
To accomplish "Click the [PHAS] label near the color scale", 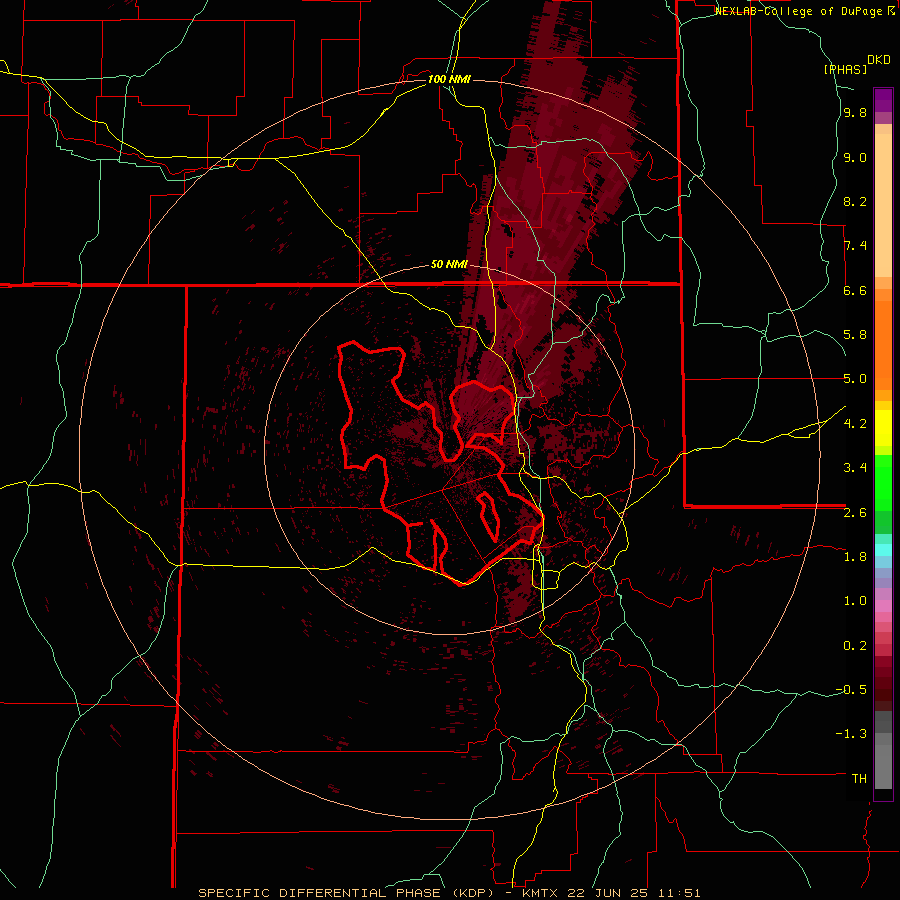I will click(845, 69).
